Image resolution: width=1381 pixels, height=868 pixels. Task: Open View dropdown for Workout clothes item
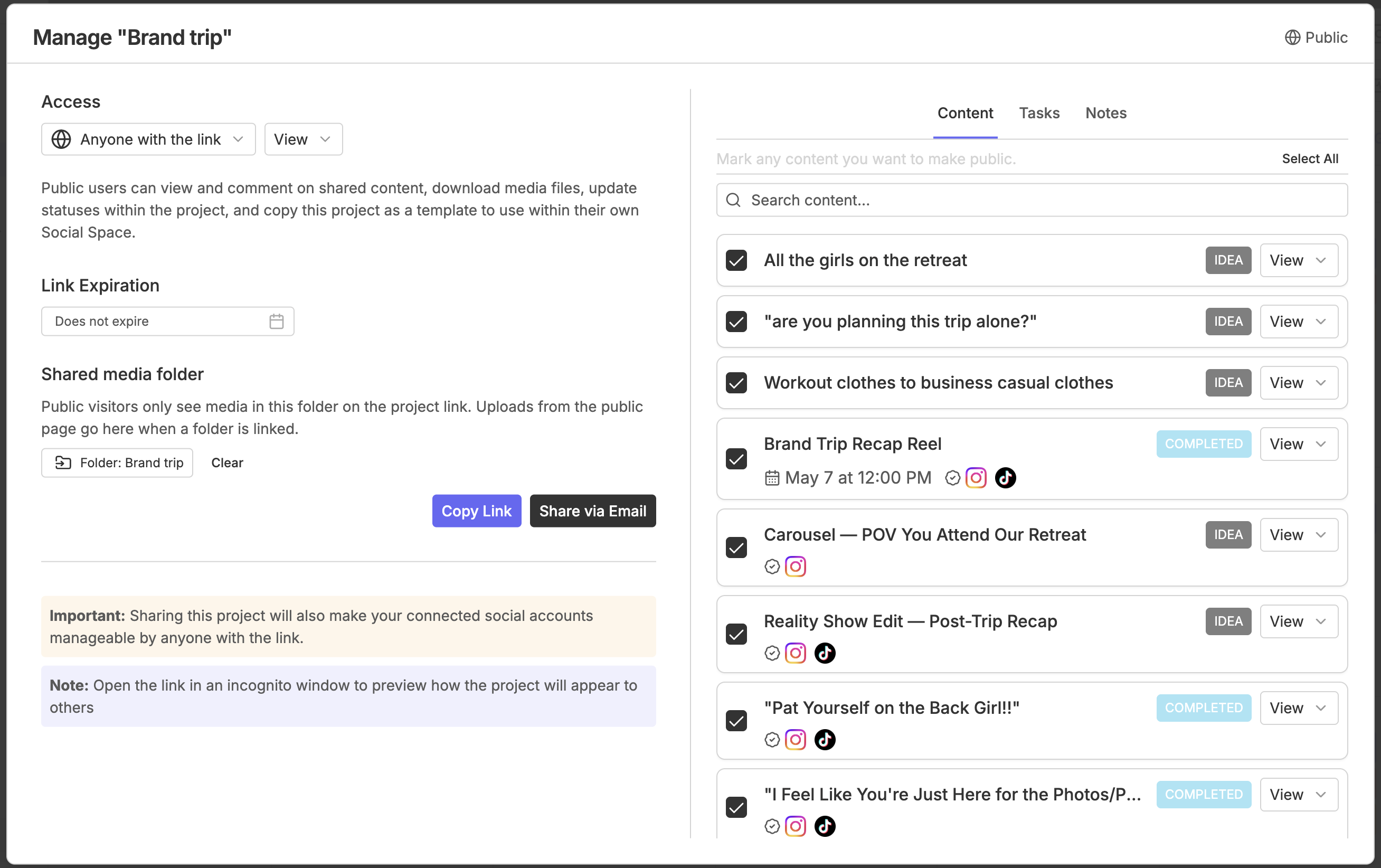point(1299,383)
